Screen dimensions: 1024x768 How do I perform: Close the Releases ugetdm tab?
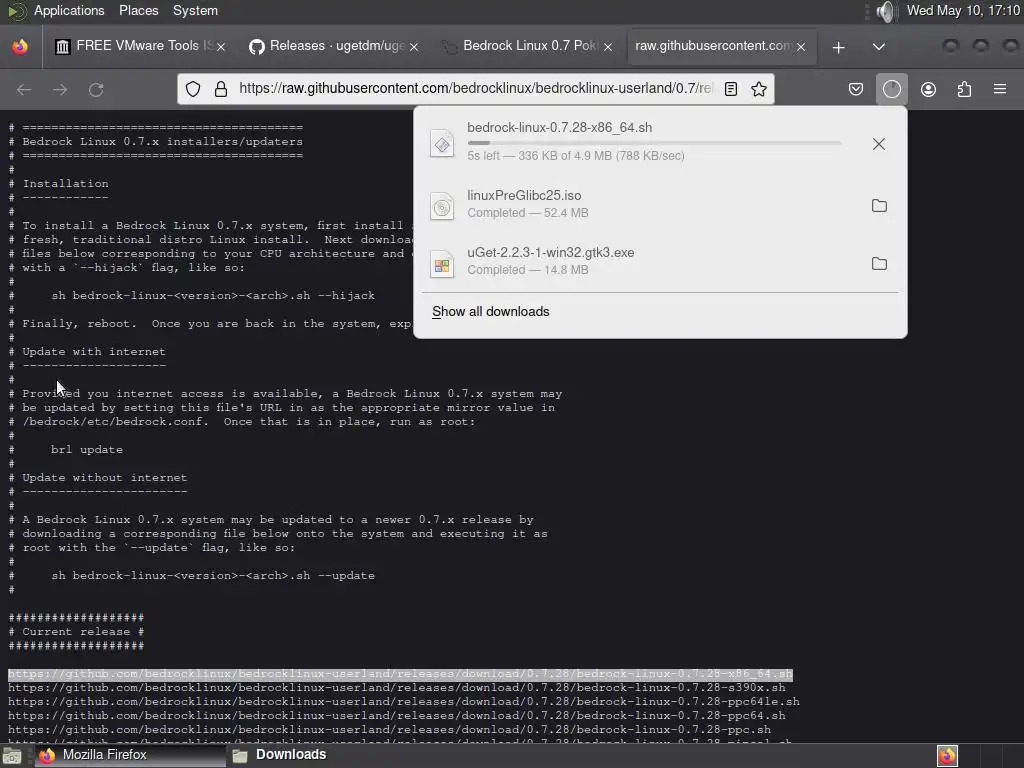[414, 47]
